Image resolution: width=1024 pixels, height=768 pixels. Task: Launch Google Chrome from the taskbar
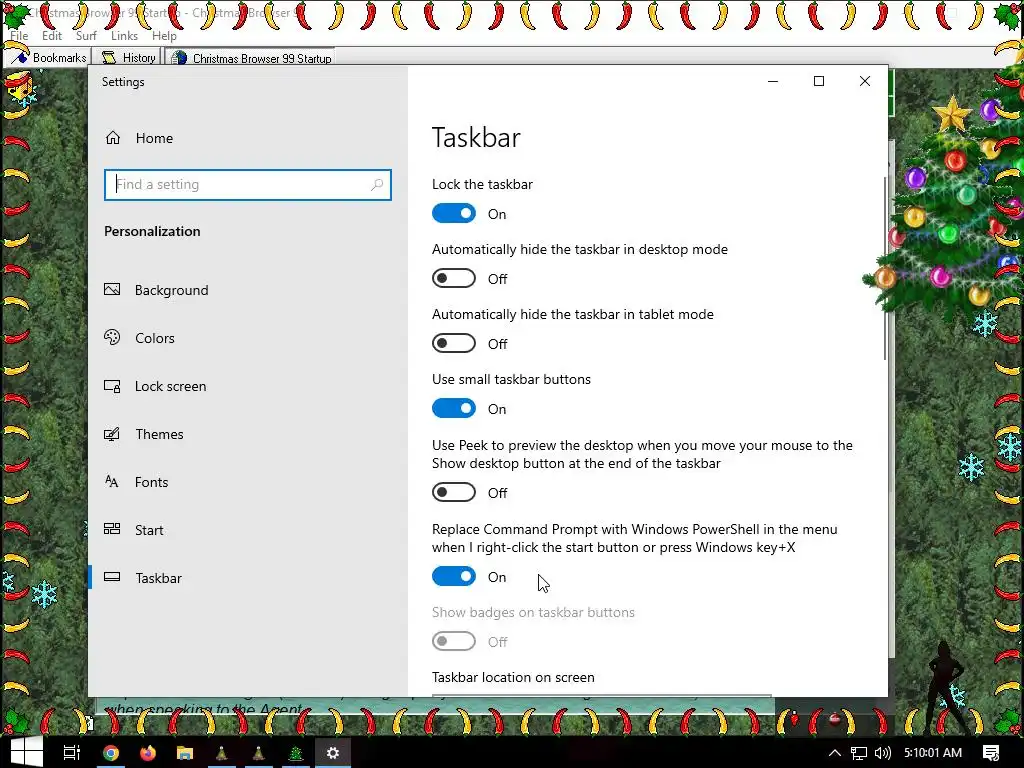(x=111, y=752)
